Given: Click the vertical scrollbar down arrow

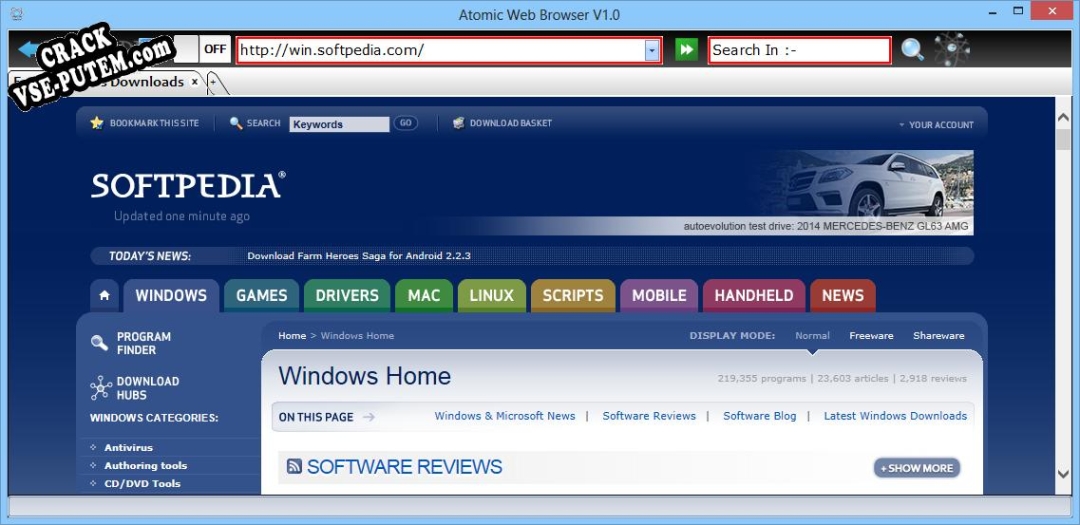Looking at the screenshot, I should pyautogui.click(x=1063, y=474).
